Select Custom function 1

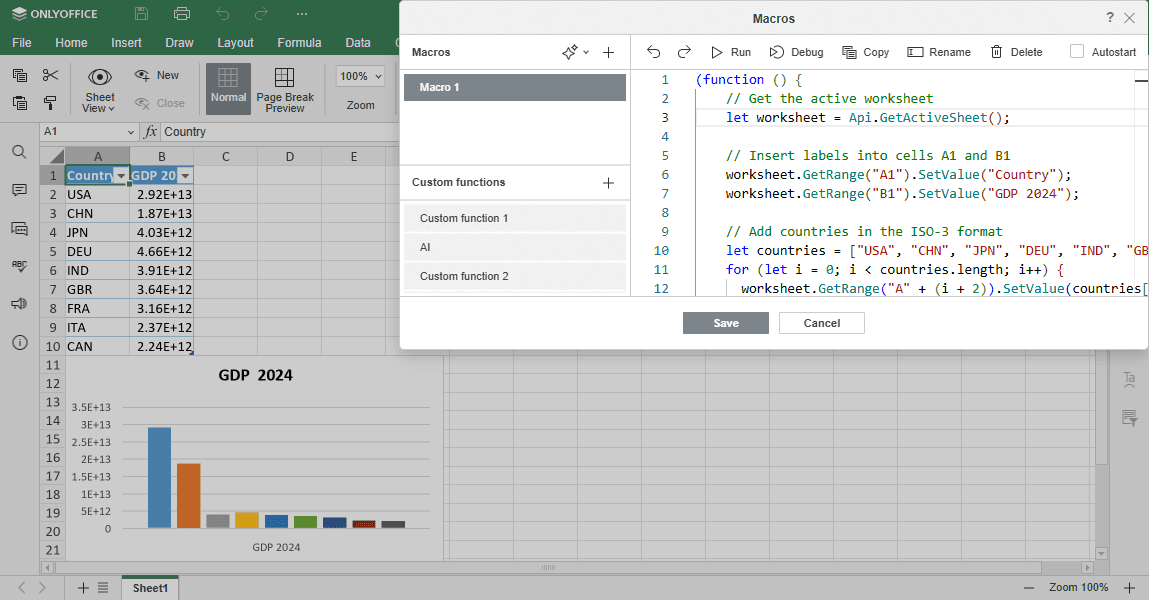[x=515, y=218]
